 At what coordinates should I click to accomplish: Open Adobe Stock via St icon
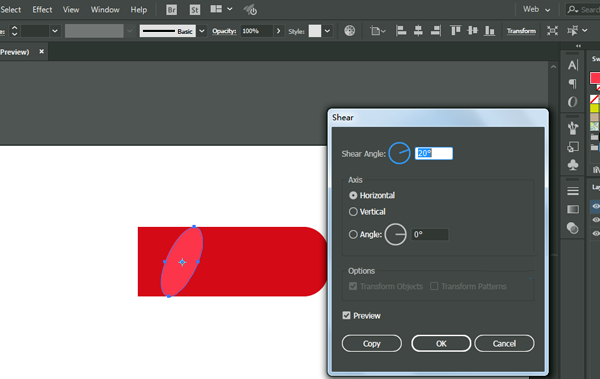[x=195, y=10]
